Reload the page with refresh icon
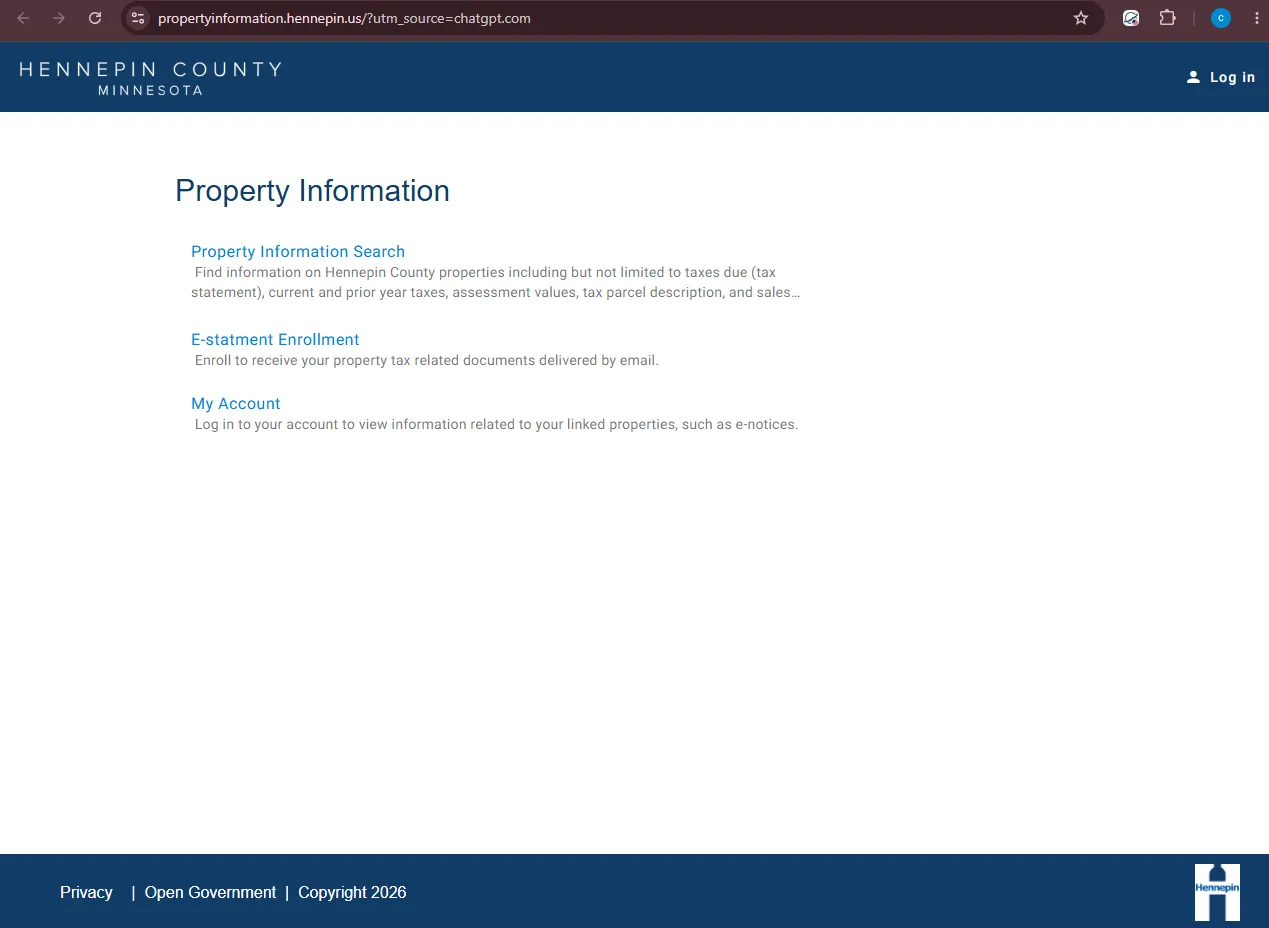The image size is (1269, 928). coord(95,18)
